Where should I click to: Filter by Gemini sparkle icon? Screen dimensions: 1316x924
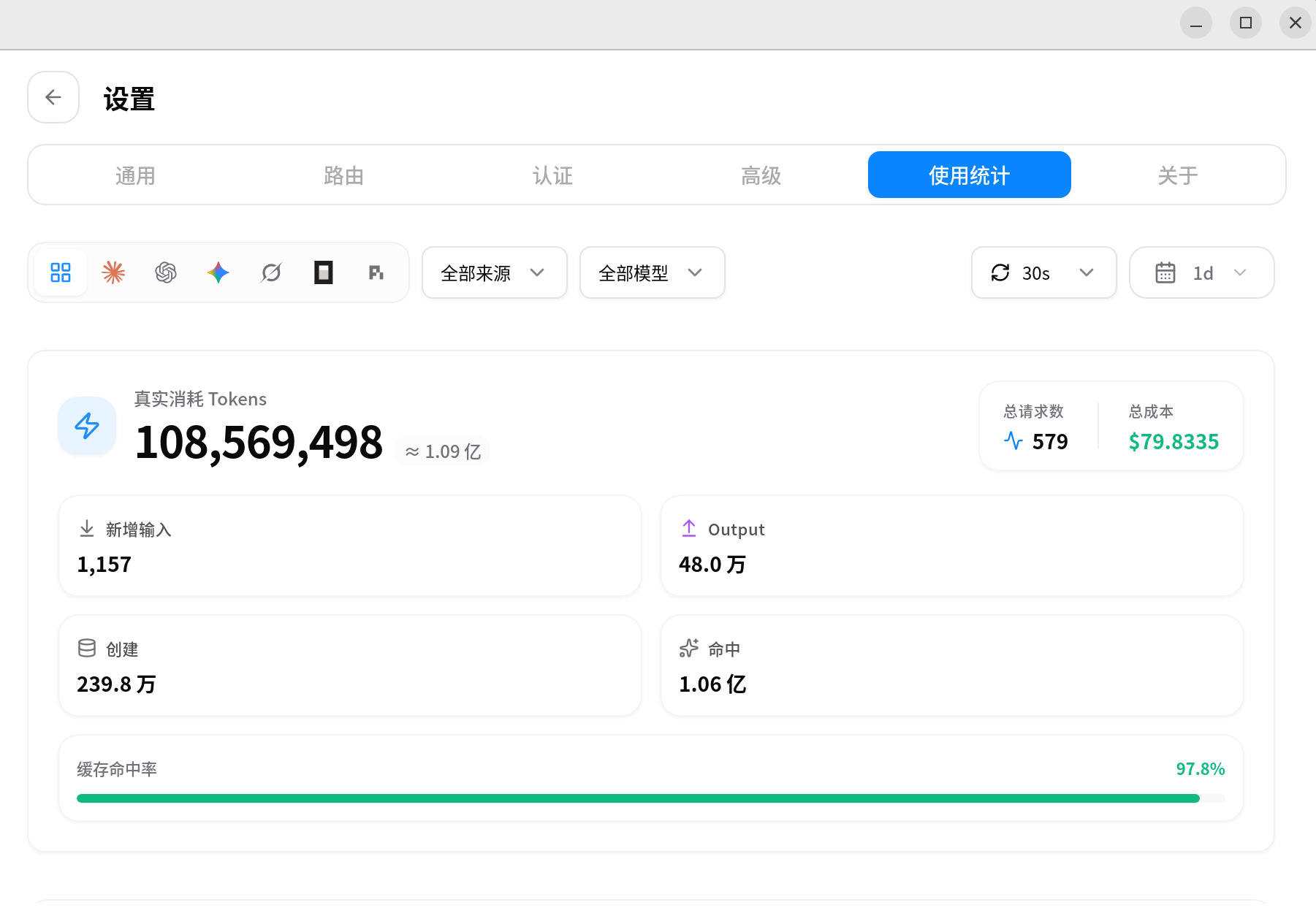218,272
